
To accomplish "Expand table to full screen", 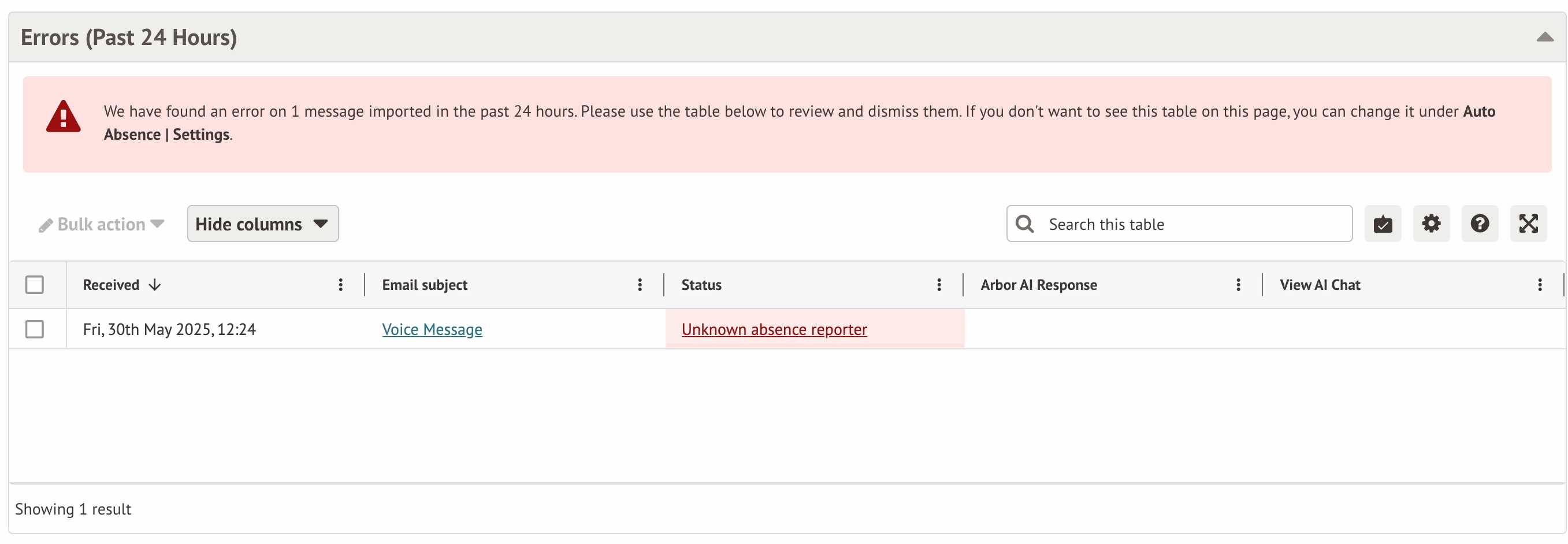I will pos(1527,224).
